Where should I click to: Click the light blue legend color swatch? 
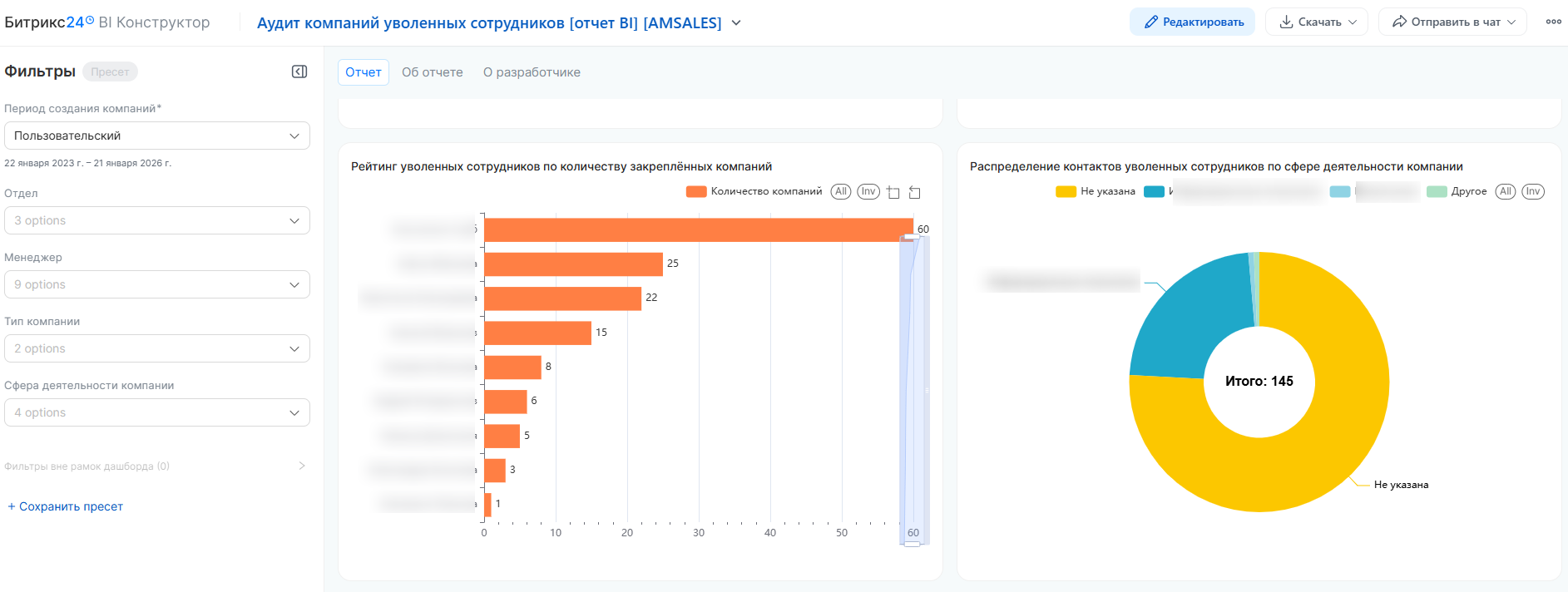pos(1340,191)
